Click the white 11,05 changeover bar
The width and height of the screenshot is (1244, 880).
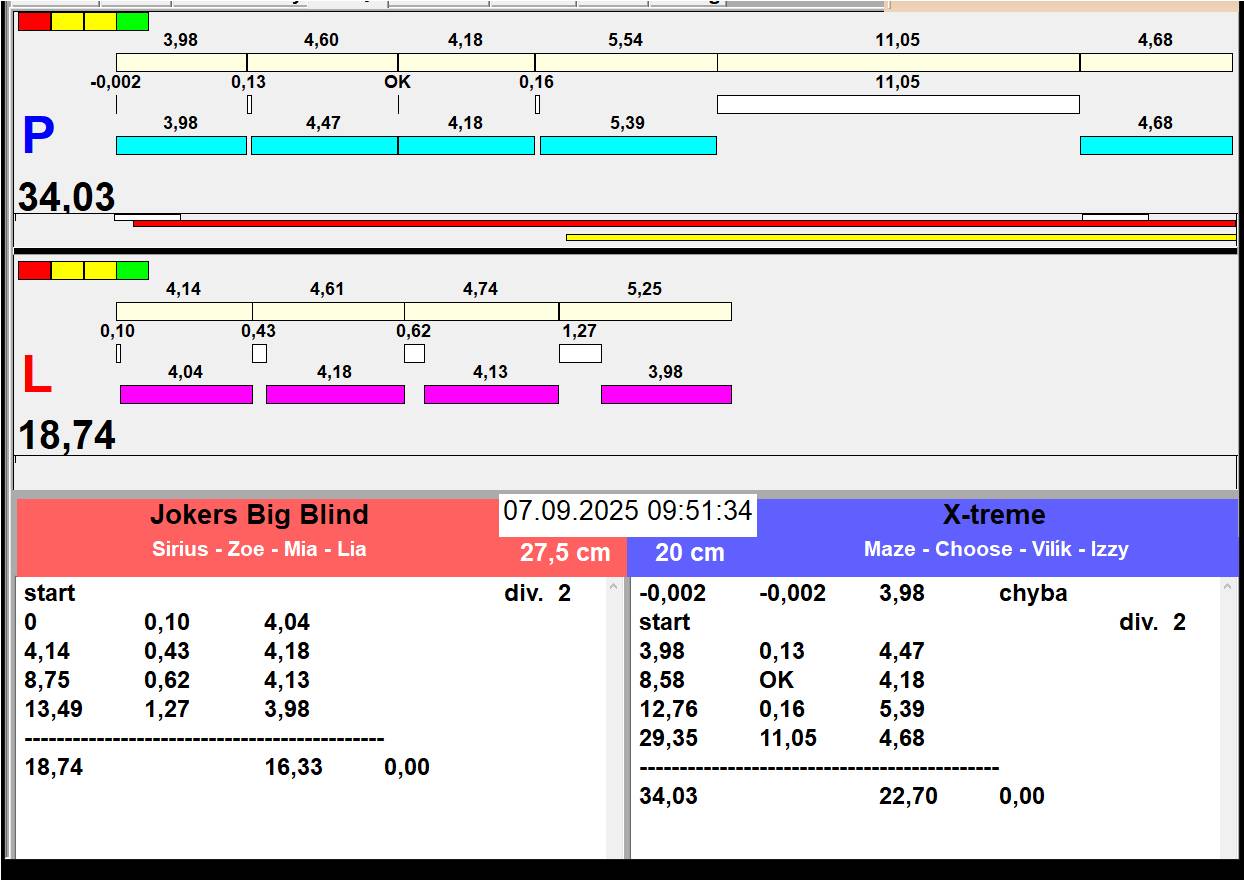tap(898, 104)
